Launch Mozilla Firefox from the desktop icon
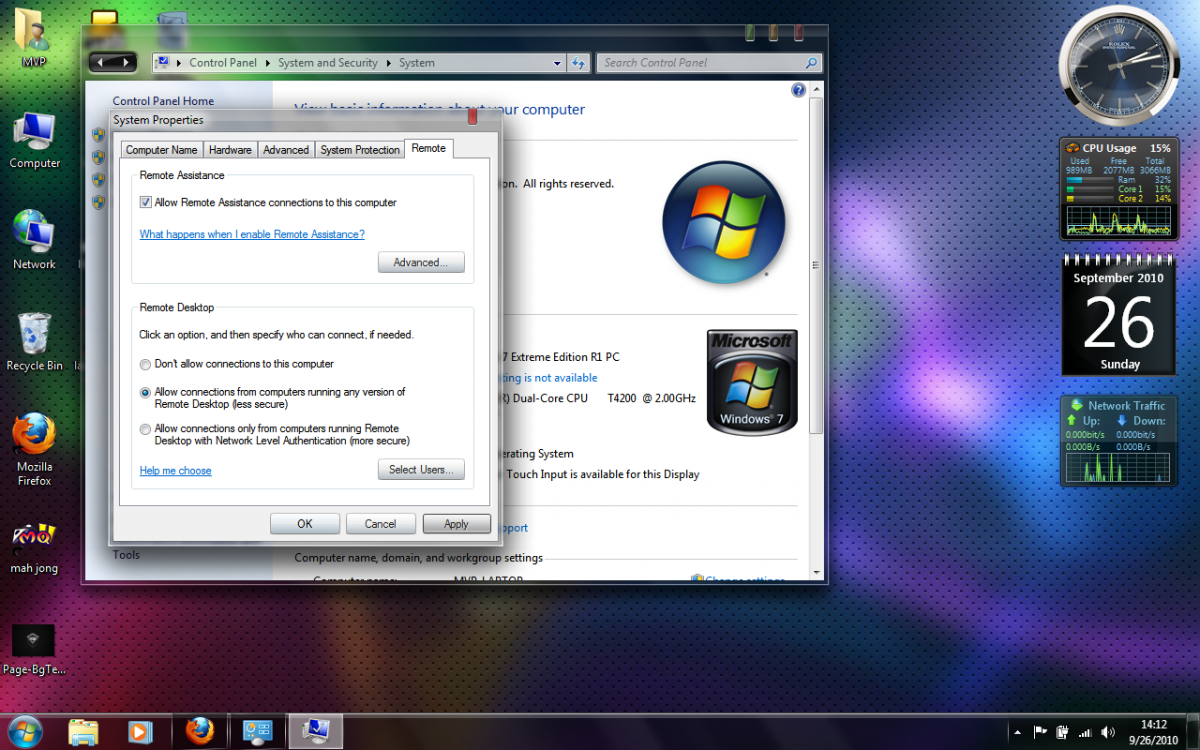The width and height of the screenshot is (1200, 750). (x=34, y=450)
